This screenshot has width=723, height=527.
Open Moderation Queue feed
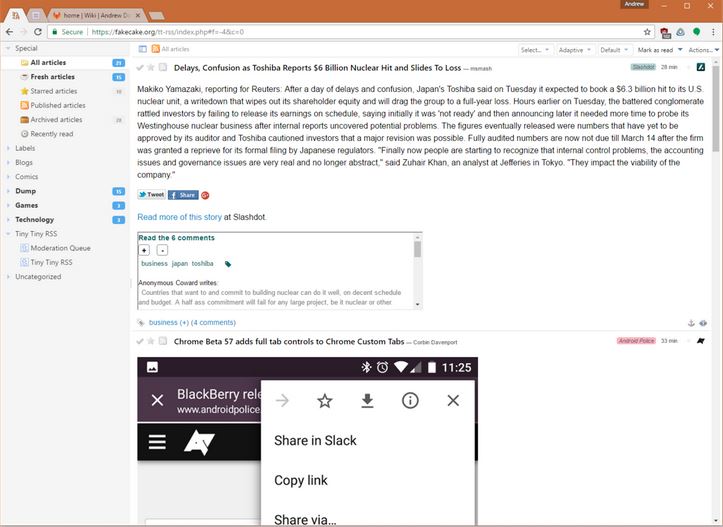coord(65,248)
